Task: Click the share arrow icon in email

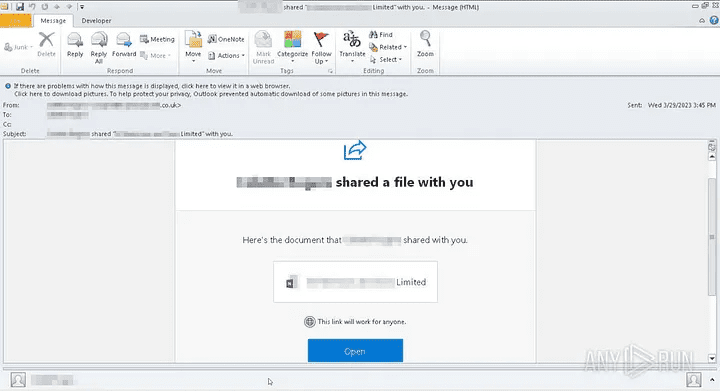Action: point(354,150)
